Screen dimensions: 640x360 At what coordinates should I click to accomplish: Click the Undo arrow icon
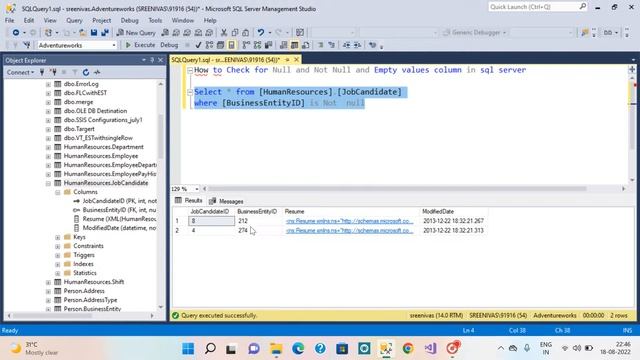[x=260, y=33]
